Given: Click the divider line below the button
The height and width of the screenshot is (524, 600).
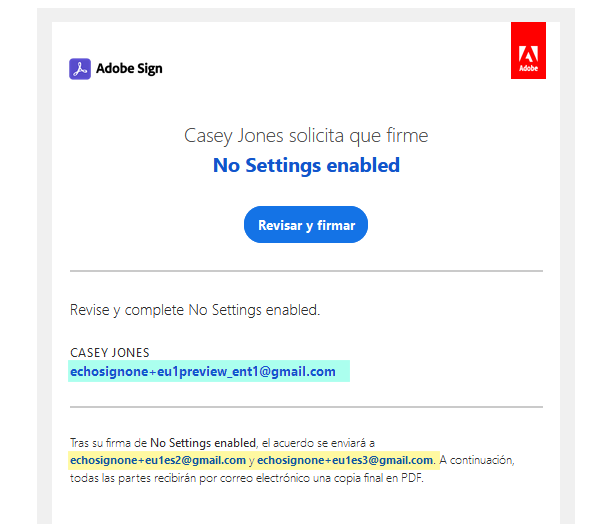Looking at the screenshot, I should [306, 271].
